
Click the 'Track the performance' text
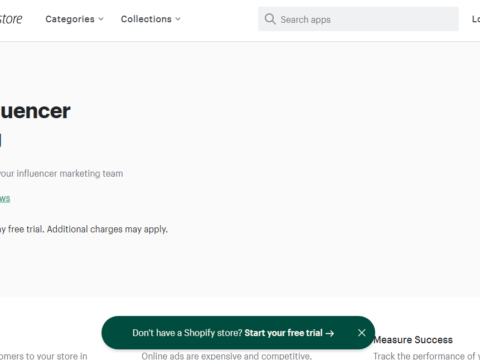pyautogui.click(x=426, y=356)
